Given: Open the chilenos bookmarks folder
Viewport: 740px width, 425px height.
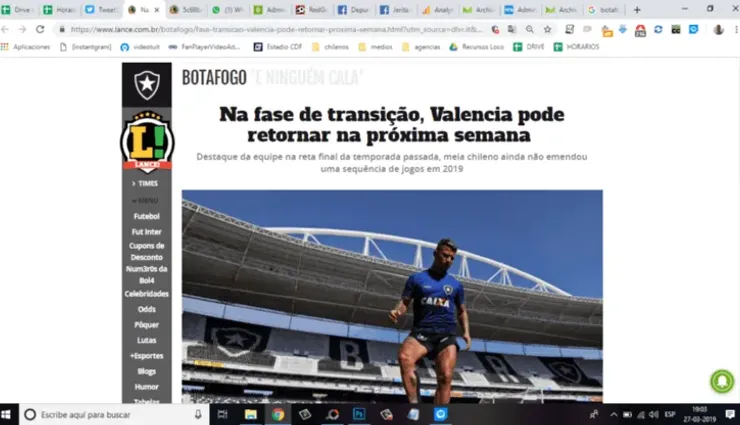Looking at the screenshot, I should 330,47.
